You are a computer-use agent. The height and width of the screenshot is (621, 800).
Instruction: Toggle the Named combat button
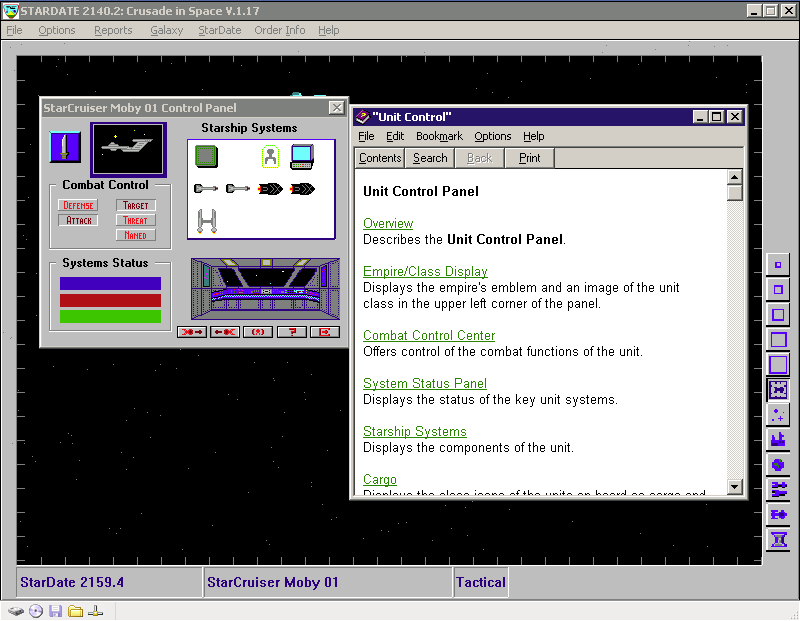pyautogui.click(x=136, y=235)
